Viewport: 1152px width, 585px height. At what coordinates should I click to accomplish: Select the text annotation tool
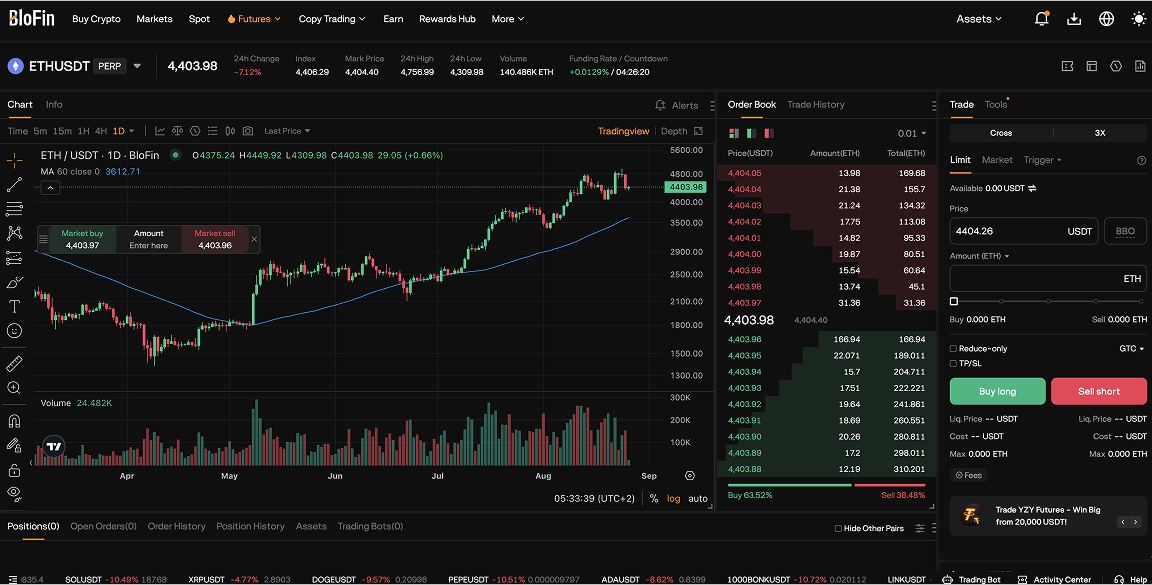[14, 306]
